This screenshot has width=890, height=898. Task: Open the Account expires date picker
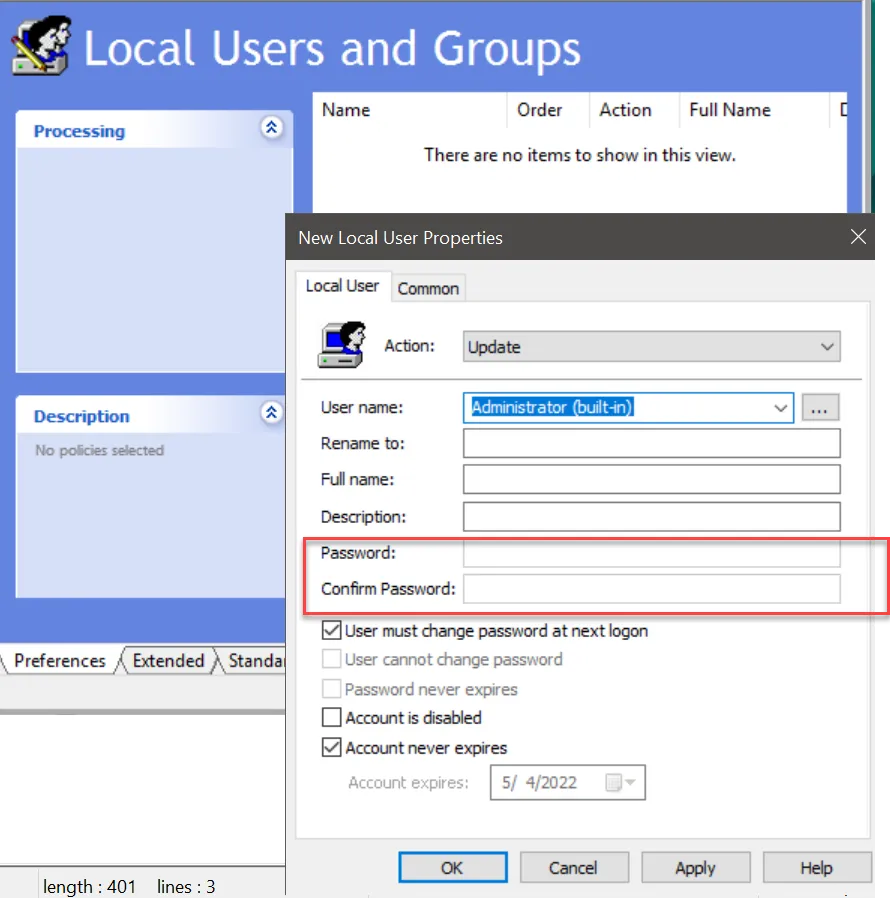[626, 782]
